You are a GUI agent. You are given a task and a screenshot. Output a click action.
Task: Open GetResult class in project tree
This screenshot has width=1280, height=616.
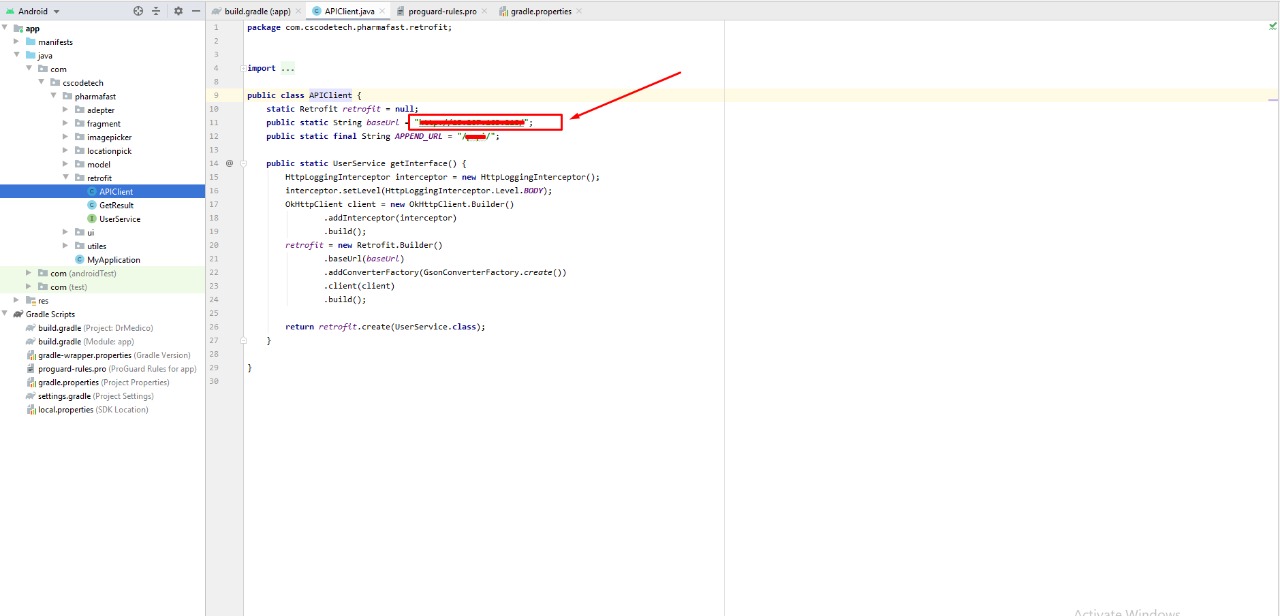click(x=116, y=205)
